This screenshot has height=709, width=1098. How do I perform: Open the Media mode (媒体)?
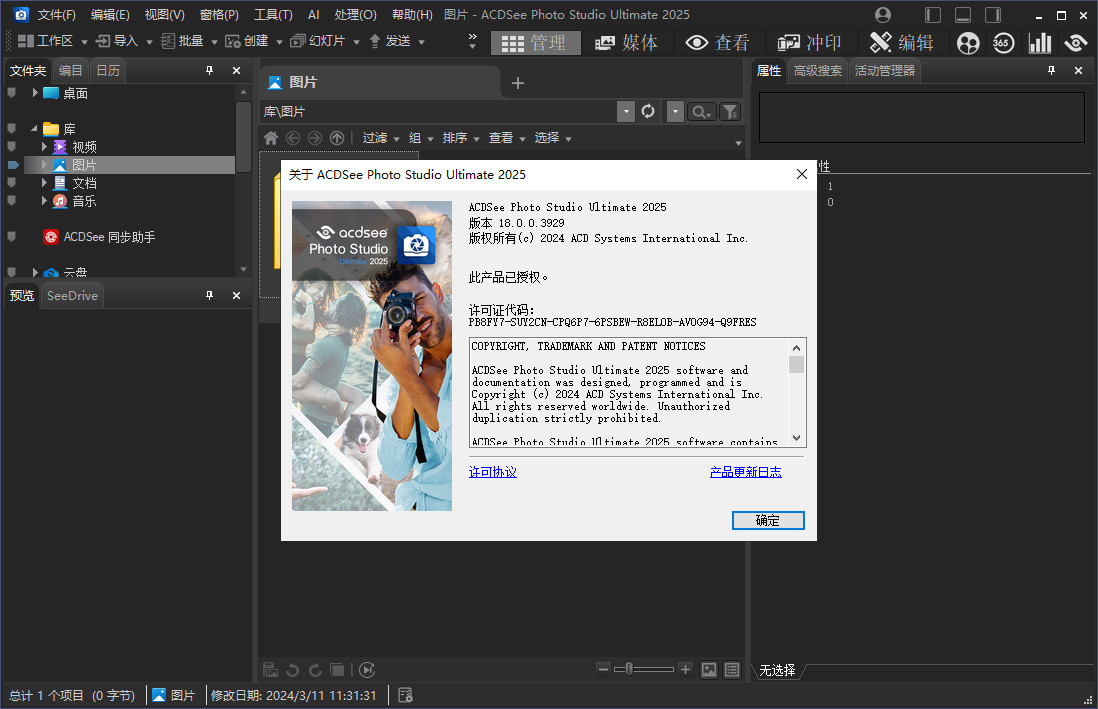coord(627,42)
